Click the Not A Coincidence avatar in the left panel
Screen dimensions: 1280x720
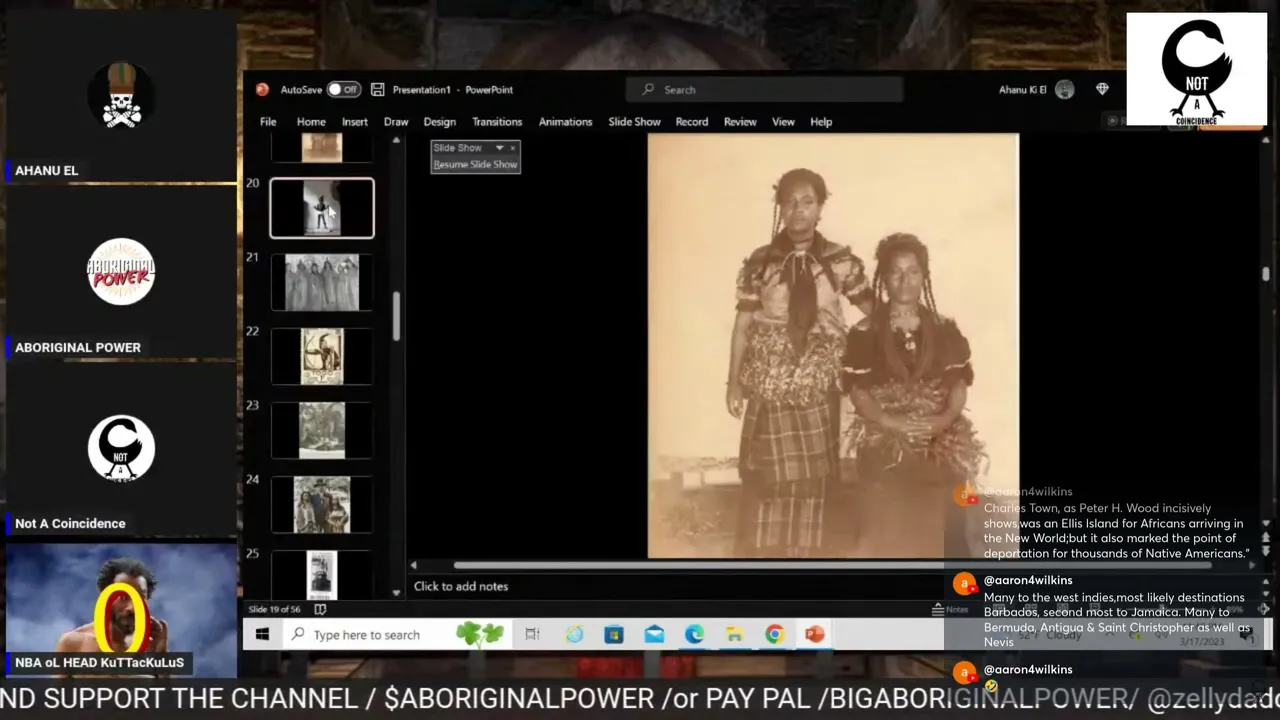(121, 448)
